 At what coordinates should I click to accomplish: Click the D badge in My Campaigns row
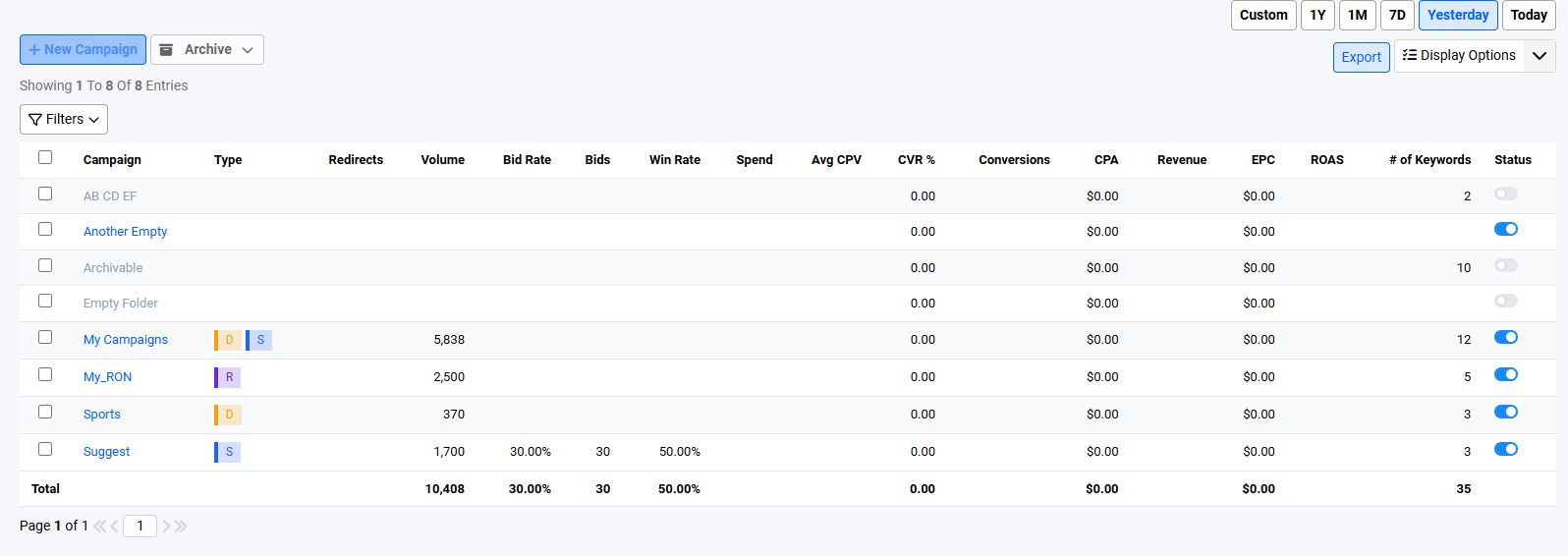pos(228,340)
